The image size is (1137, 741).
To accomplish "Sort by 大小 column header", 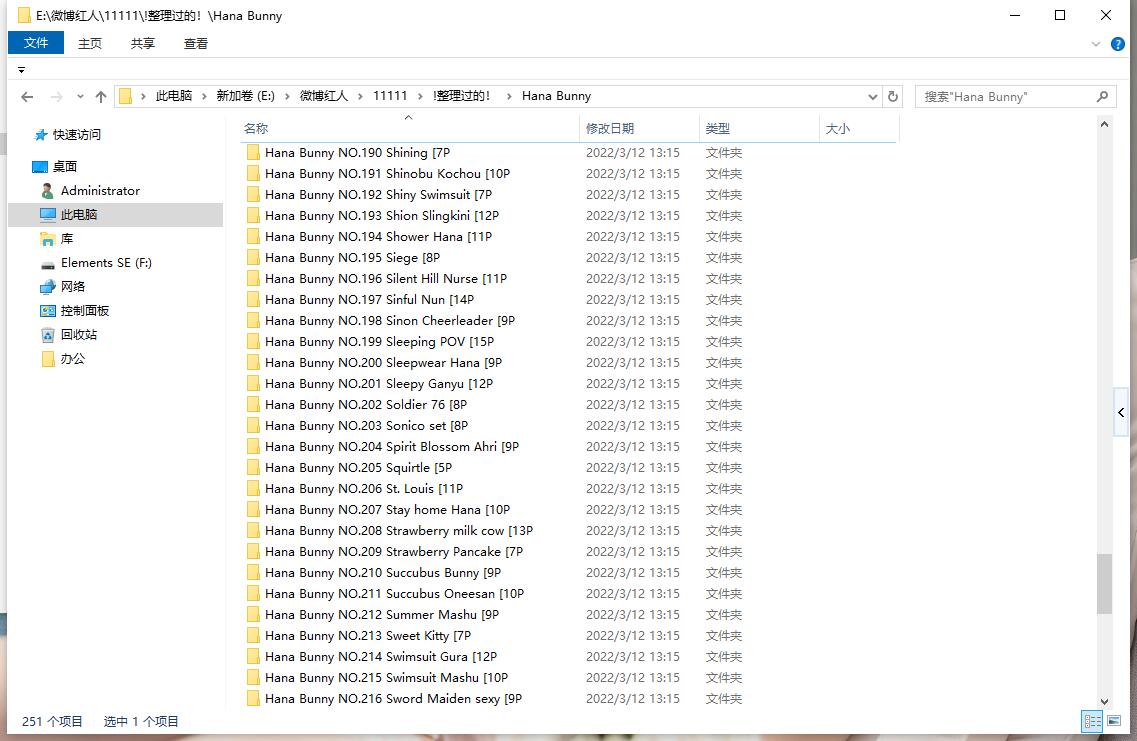I will point(859,128).
